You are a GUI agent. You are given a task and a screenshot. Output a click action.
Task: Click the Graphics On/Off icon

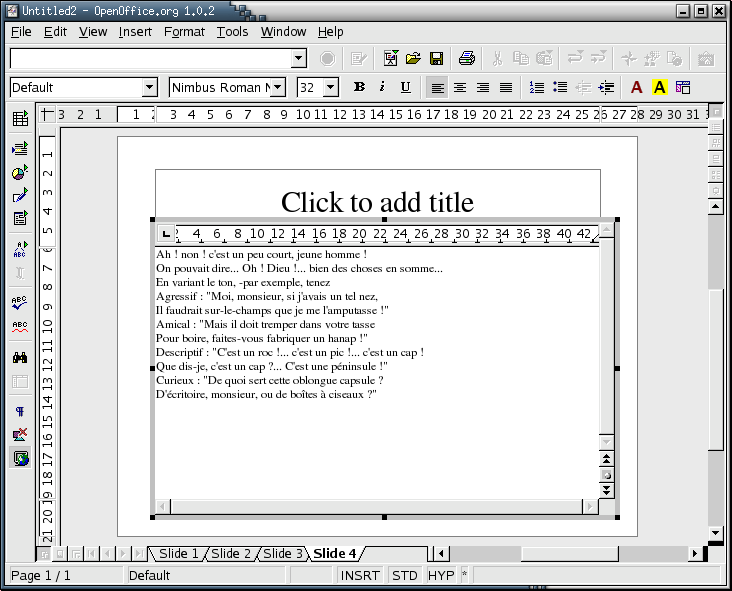coord(20,435)
